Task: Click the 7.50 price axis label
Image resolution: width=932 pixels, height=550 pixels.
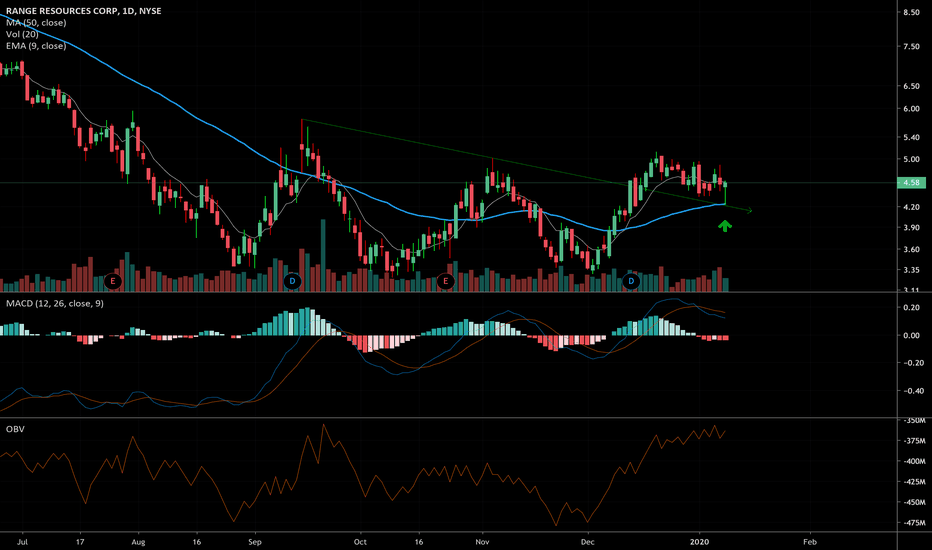Action: 911,46
